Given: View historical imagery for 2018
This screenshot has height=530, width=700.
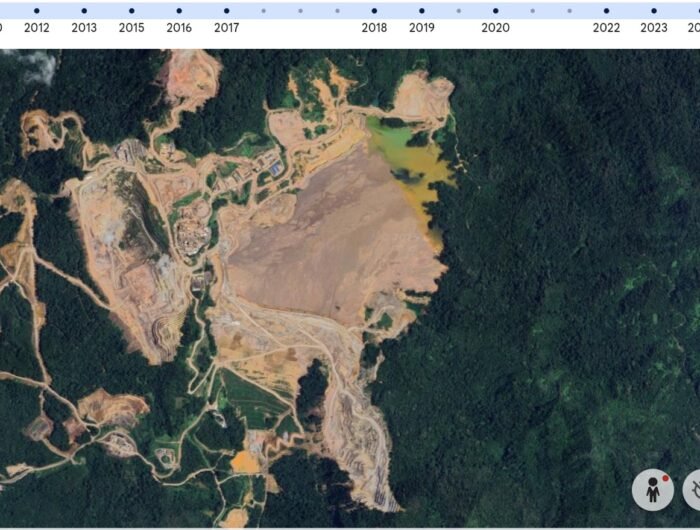Looking at the screenshot, I should click(375, 11).
